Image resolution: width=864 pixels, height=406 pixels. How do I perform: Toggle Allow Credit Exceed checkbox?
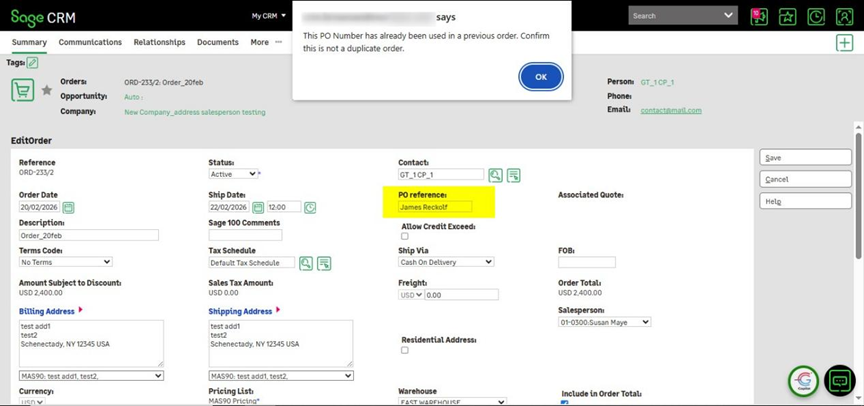(x=404, y=237)
